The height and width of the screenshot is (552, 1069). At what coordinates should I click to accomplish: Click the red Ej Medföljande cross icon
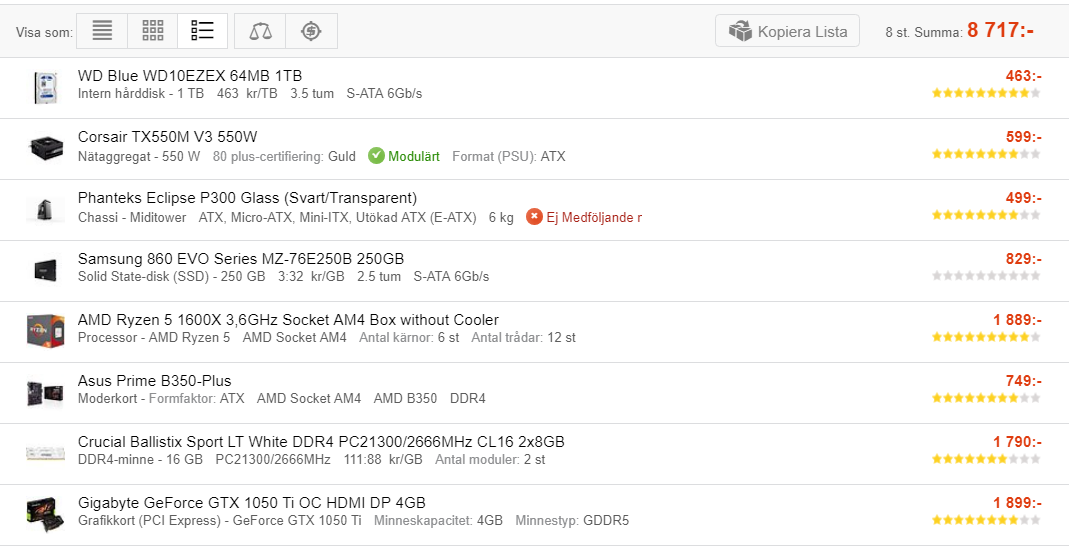534,217
